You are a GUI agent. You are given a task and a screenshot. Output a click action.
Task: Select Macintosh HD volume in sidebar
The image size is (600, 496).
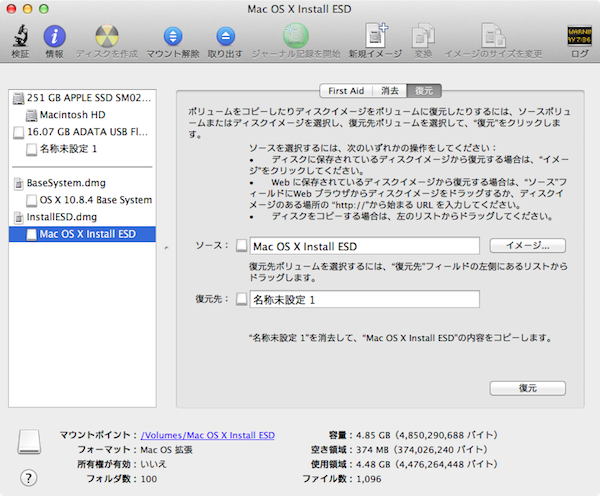coord(82,115)
